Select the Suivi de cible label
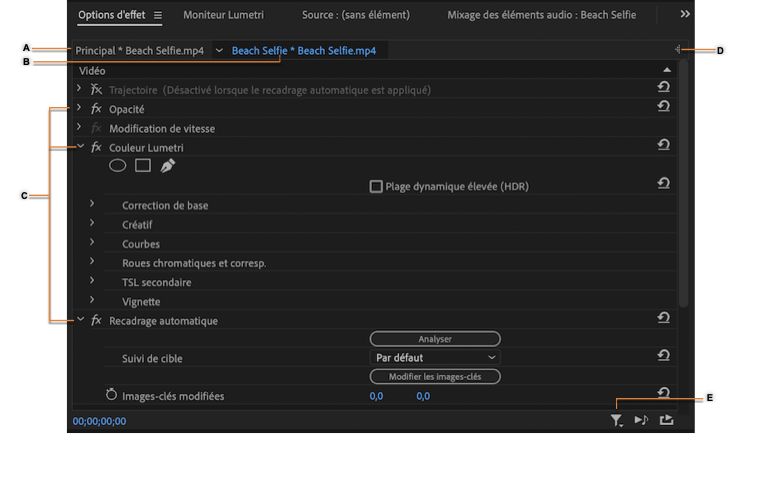 [x=152, y=359]
